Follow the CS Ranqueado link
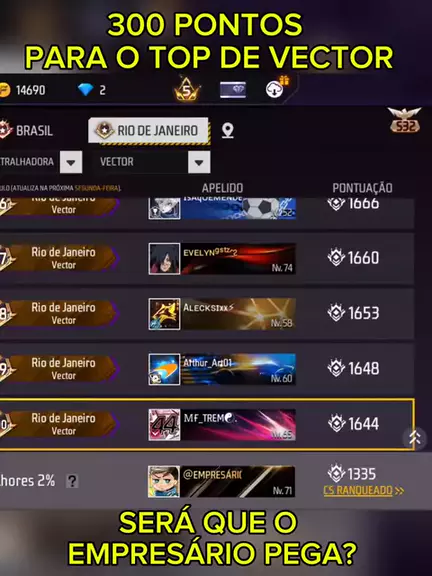 point(363,490)
